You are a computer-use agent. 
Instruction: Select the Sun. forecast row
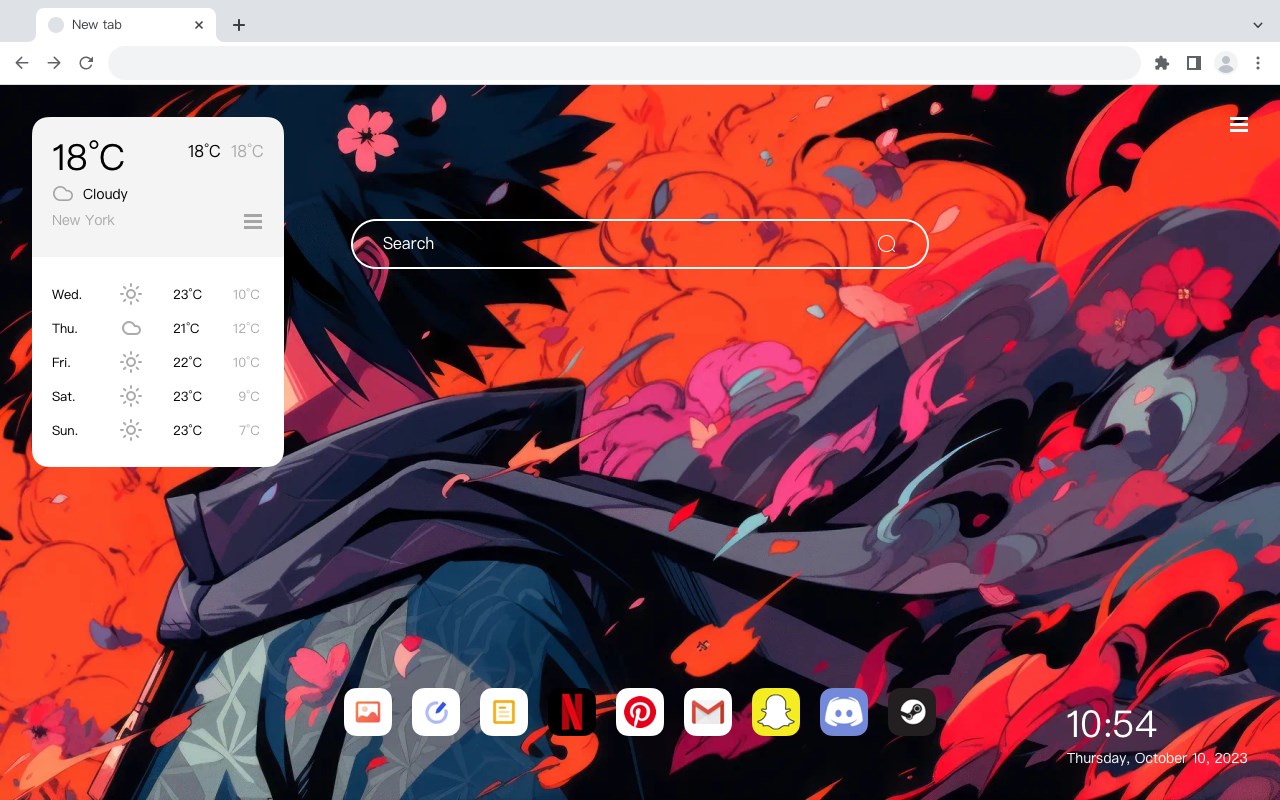click(x=157, y=430)
